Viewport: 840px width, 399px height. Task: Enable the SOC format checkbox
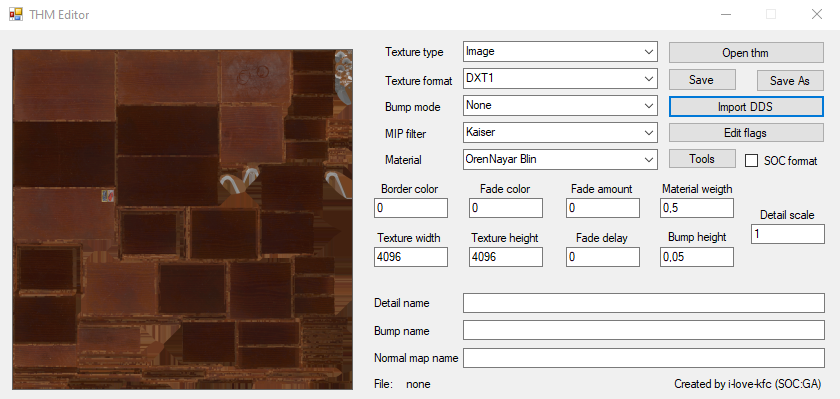click(752, 161)
